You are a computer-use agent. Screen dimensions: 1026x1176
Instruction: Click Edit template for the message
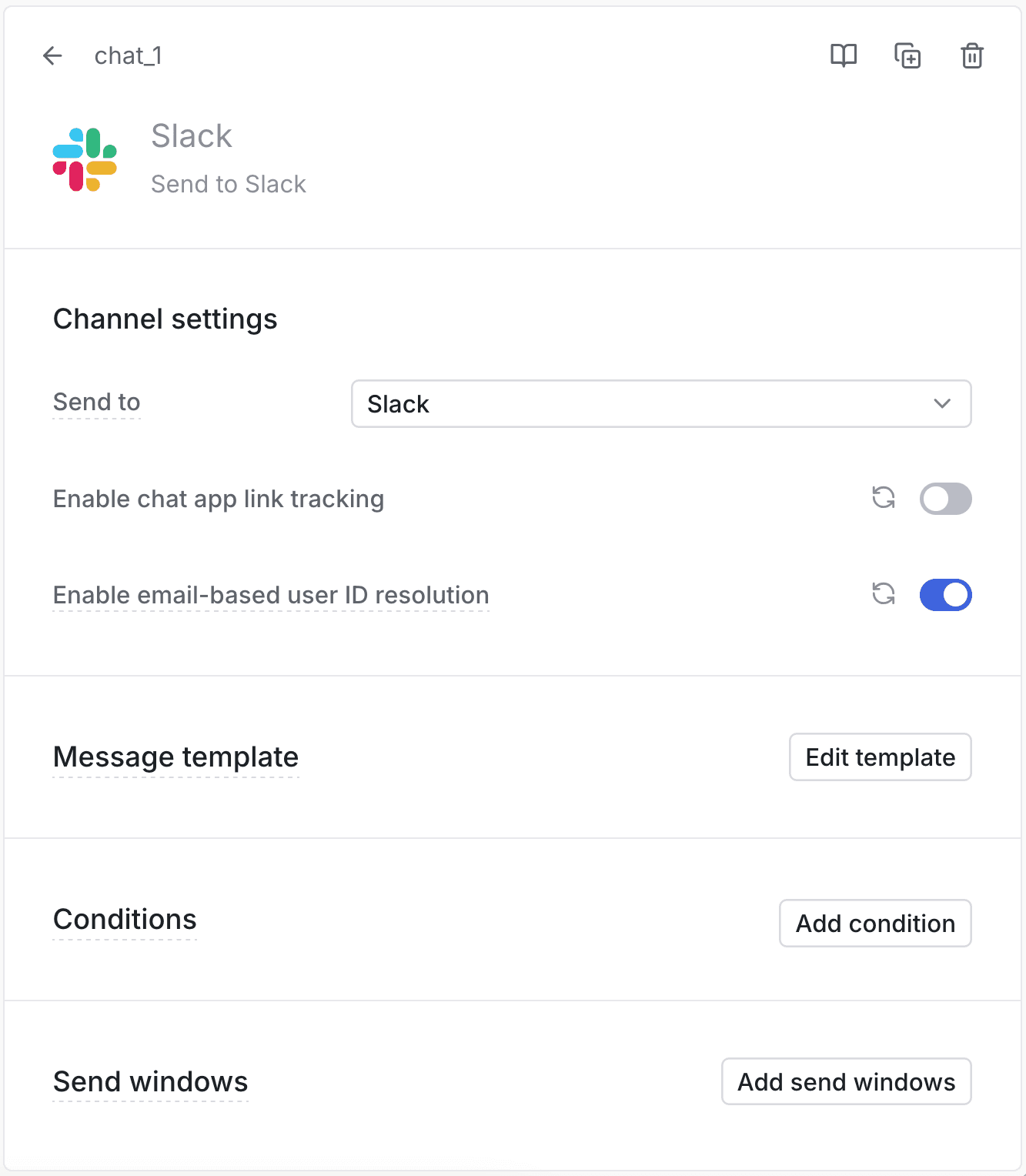click(x=880, y=757)
